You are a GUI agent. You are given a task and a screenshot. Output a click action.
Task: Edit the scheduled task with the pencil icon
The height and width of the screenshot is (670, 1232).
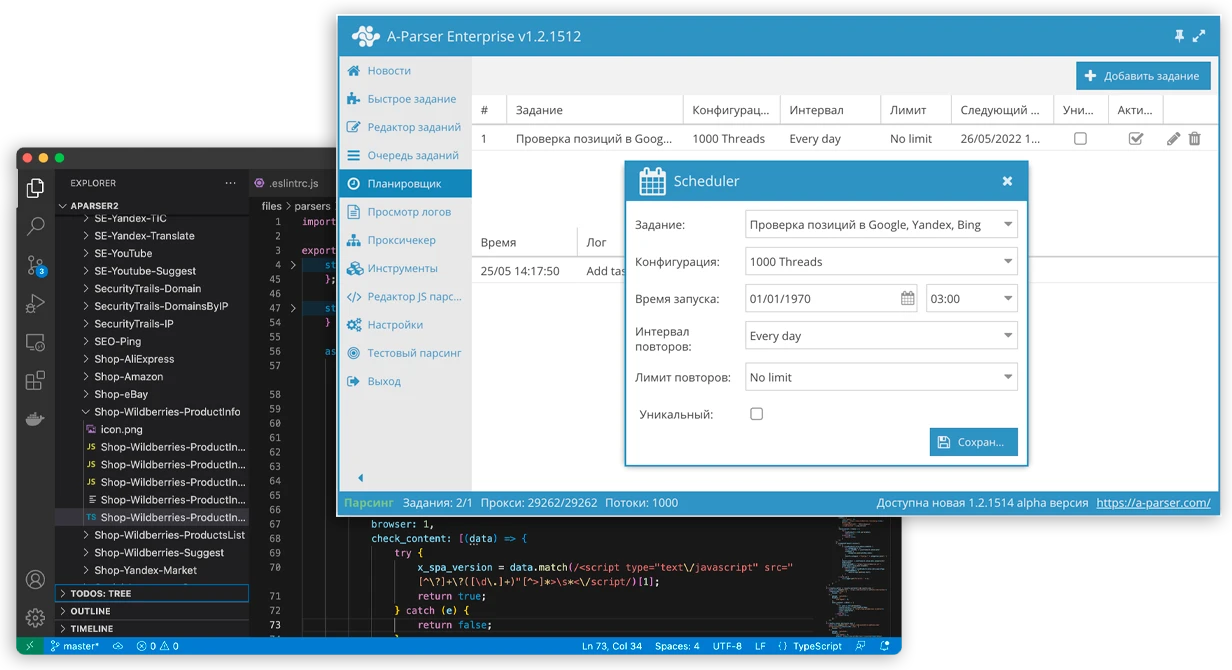click(x=1174, y=139)
